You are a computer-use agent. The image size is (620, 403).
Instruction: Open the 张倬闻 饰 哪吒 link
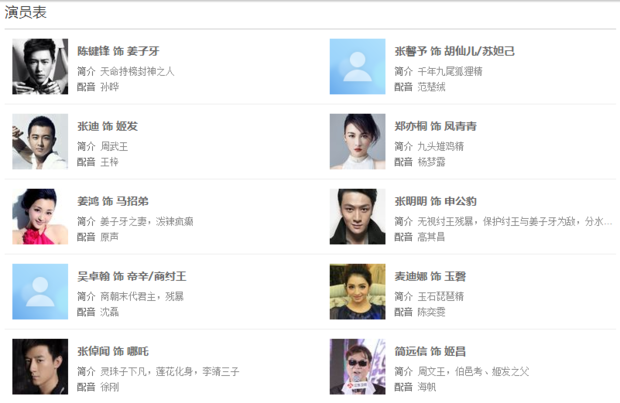[x=113, y=351]
